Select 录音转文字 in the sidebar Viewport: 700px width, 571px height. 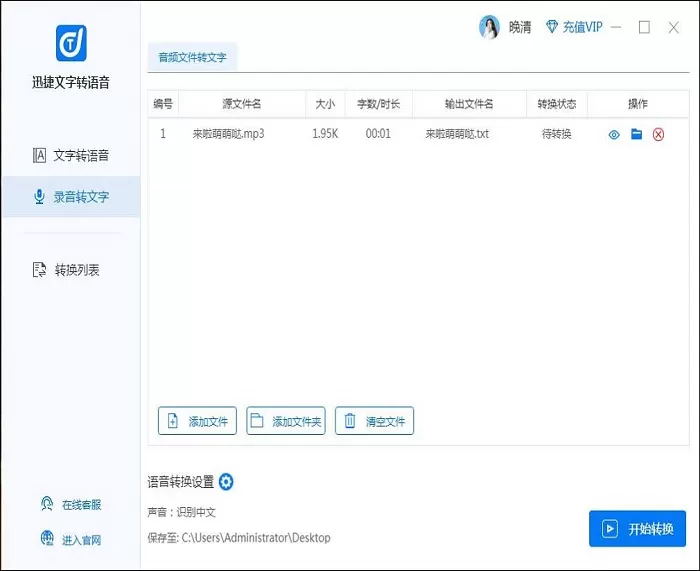tap(71, 196)
